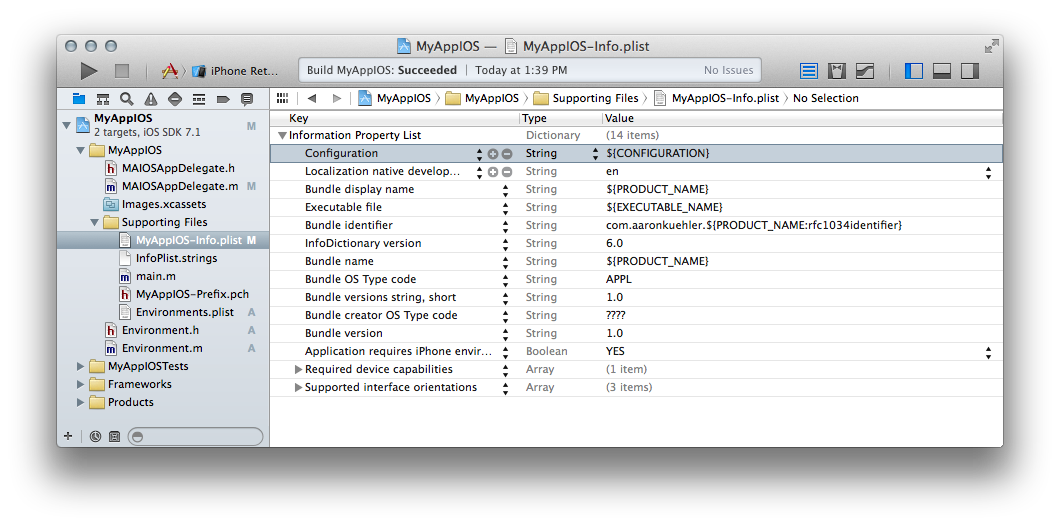Open the scheme selector Xcode icon
Viewport: 1060px width, 526px height.
(x=169, y=70)
